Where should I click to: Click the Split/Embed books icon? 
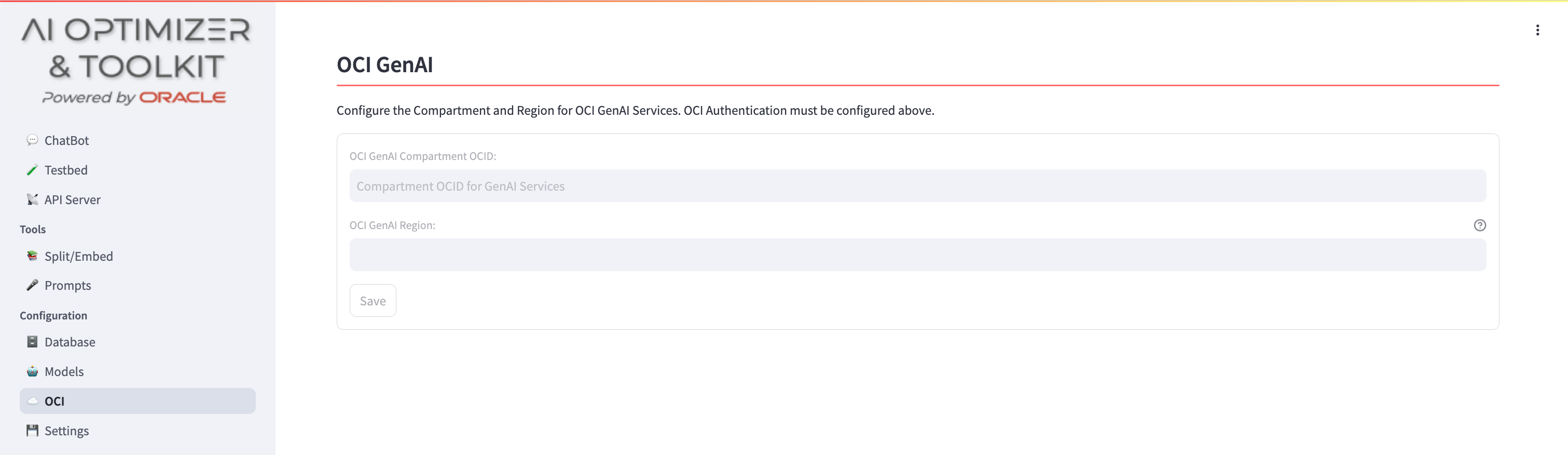32,256
